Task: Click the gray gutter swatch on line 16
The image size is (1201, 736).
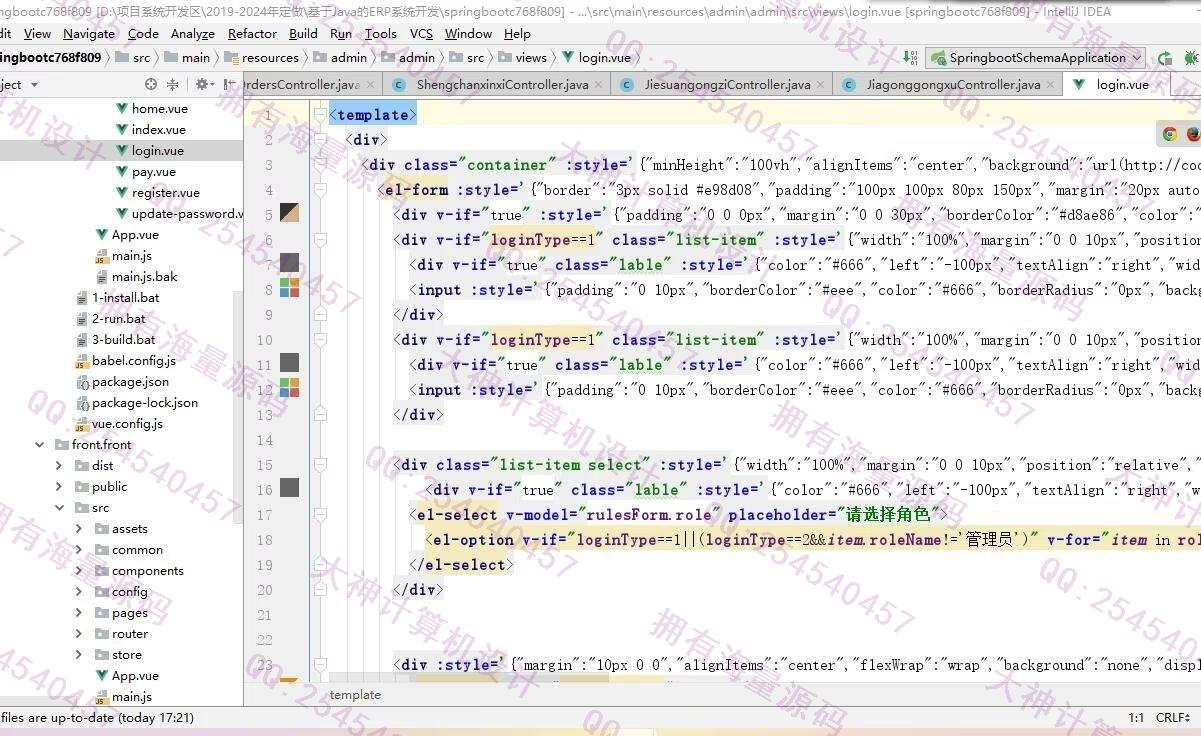Action: click(x=289, y=488)
